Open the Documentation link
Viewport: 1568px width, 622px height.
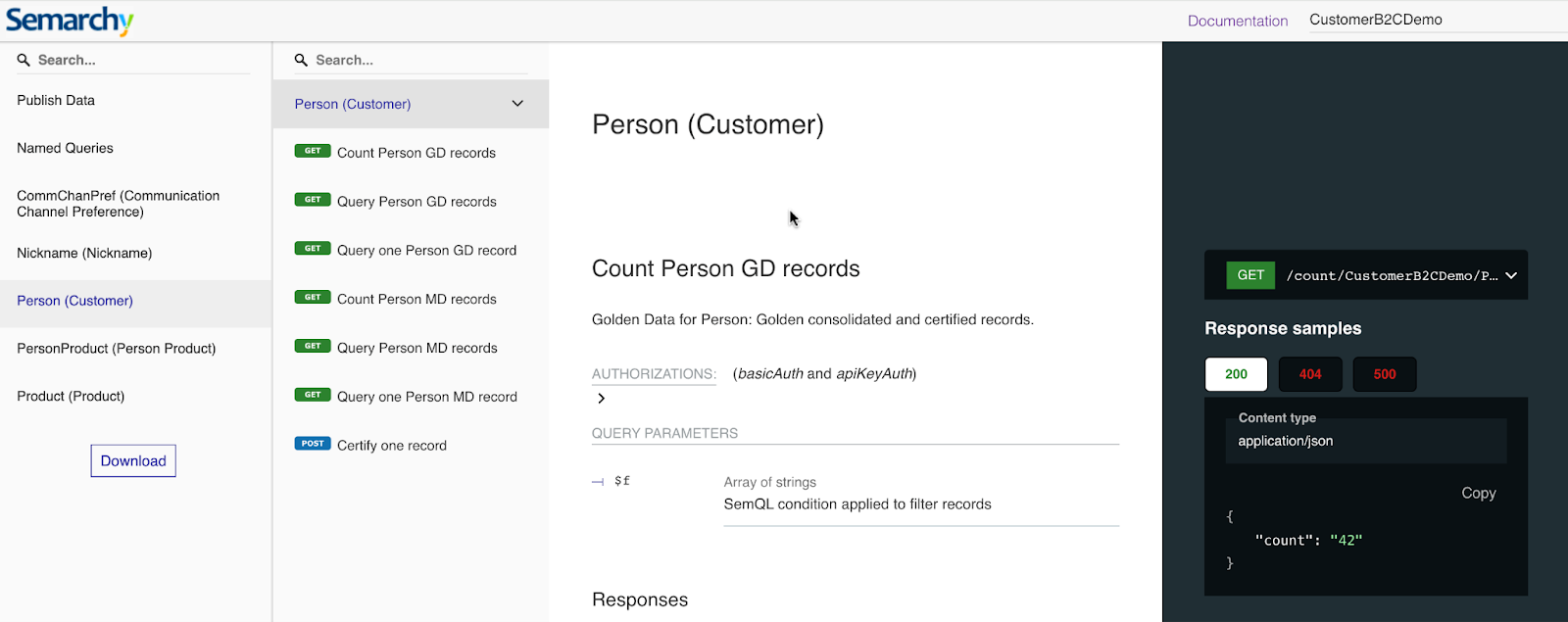1238,21
